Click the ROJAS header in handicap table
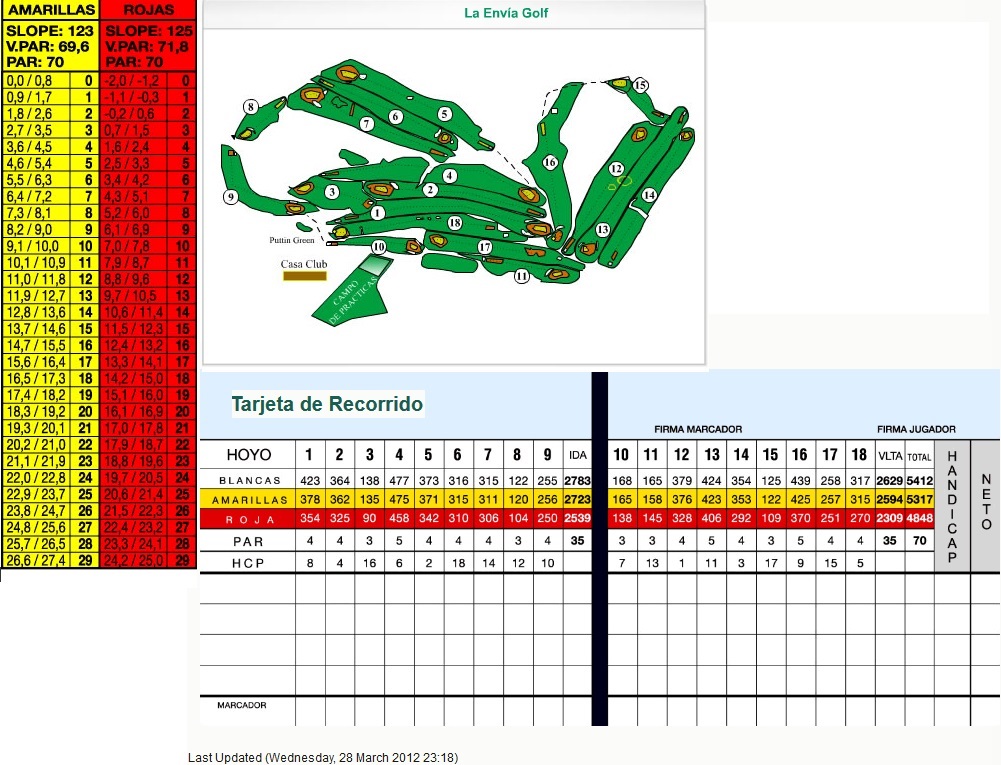The image size is (1001, 765). (x=148, y=10)
